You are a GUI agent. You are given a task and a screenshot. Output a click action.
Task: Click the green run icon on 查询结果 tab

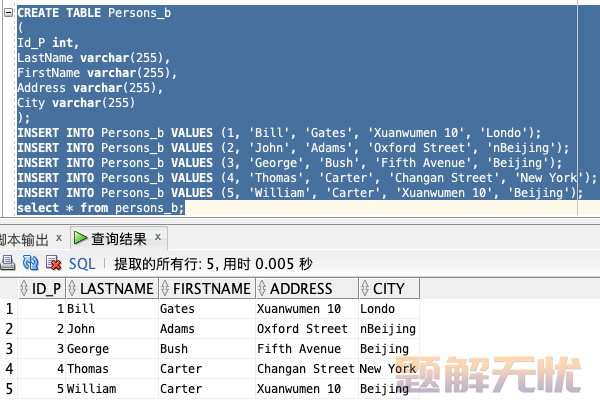tap(80, 238)
